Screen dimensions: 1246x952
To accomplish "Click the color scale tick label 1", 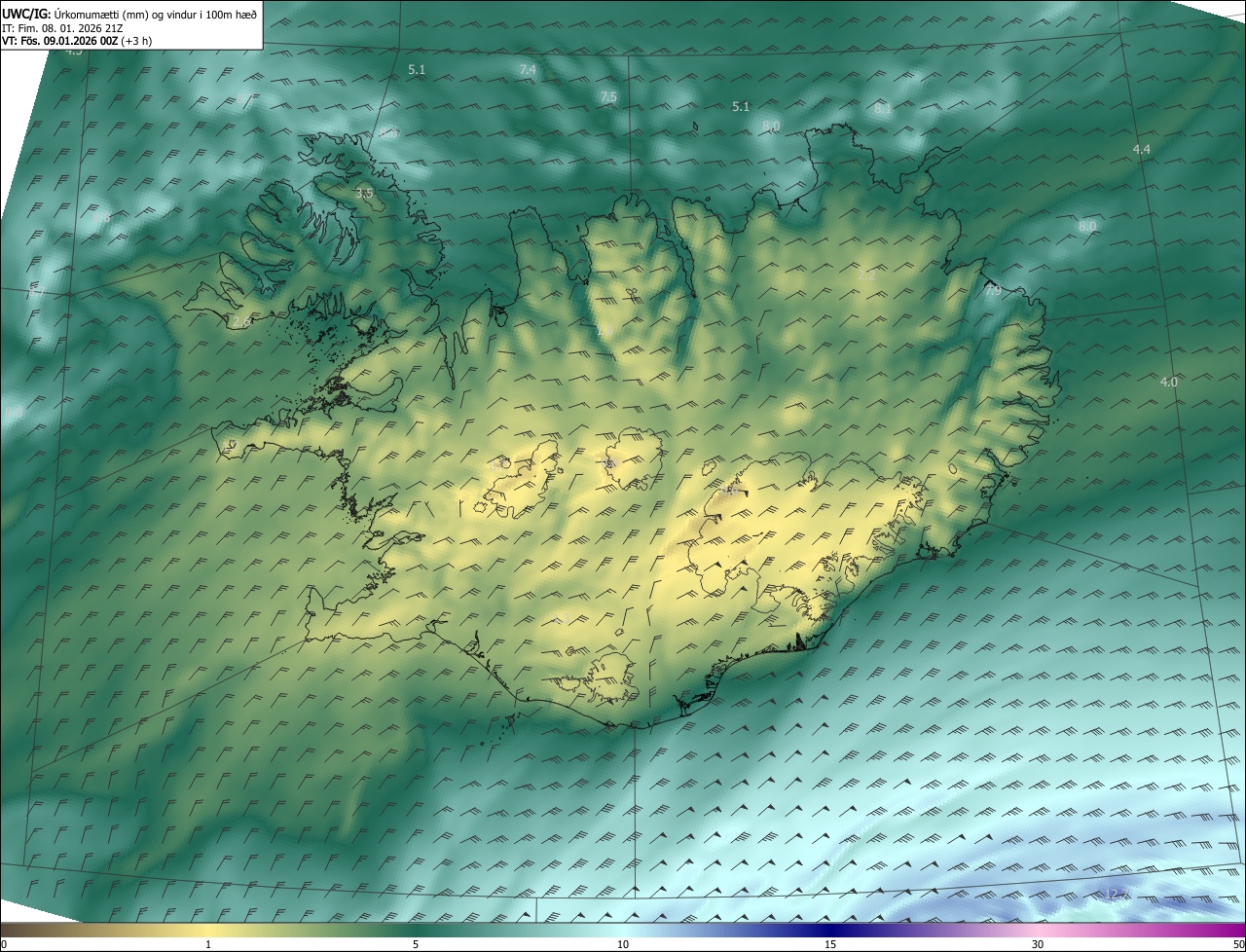I will coord(208,944).
